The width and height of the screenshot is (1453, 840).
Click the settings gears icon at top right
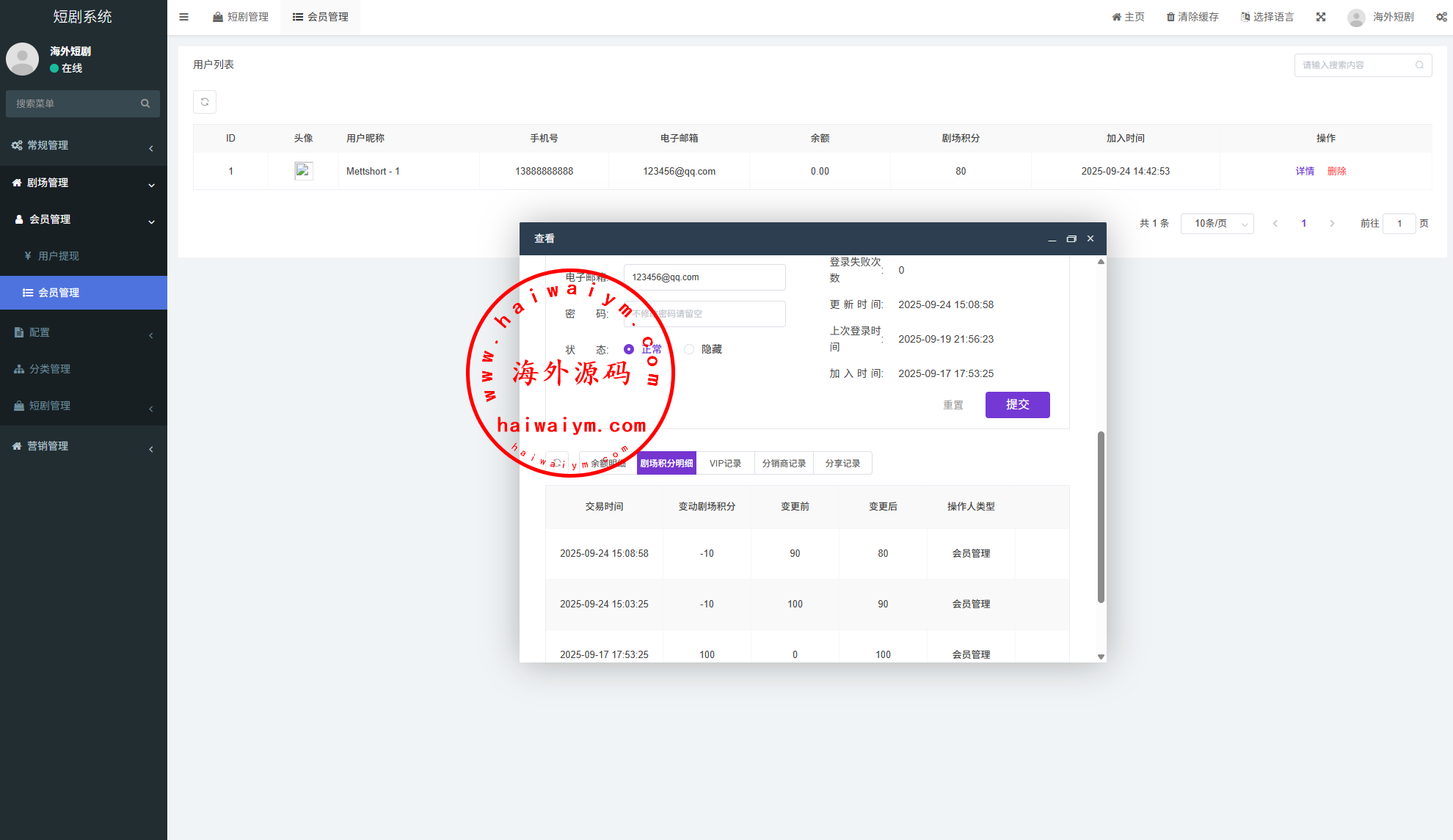point(1441,17)
